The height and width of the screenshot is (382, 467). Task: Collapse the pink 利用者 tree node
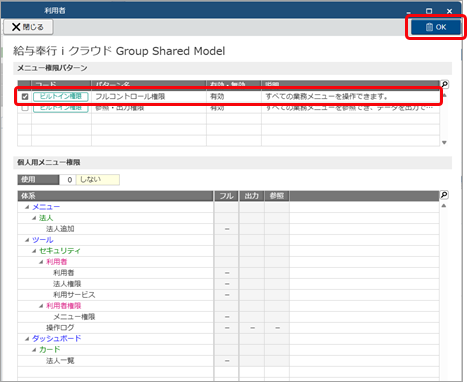coord(41,262)
